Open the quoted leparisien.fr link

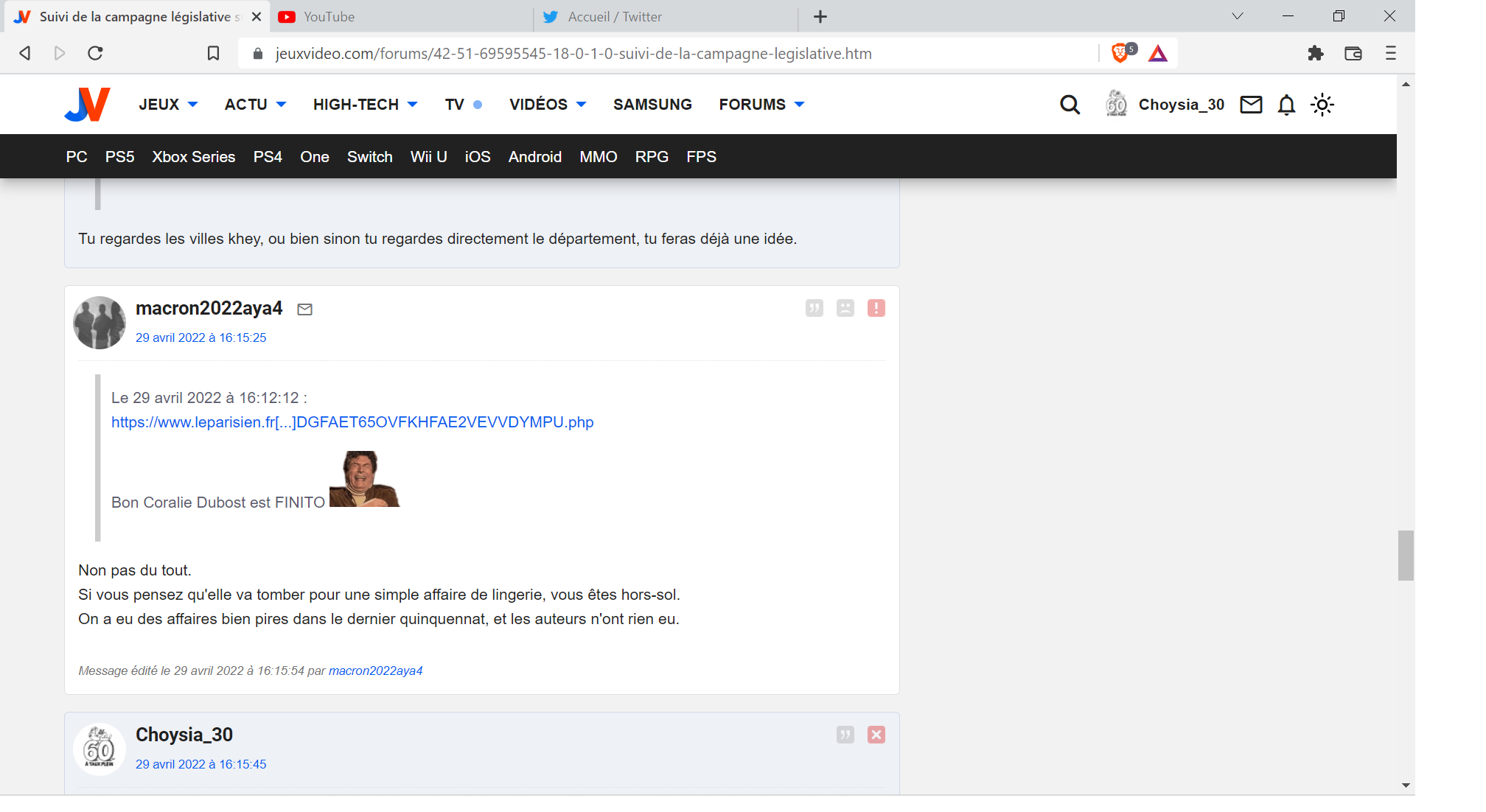[352, 422]
